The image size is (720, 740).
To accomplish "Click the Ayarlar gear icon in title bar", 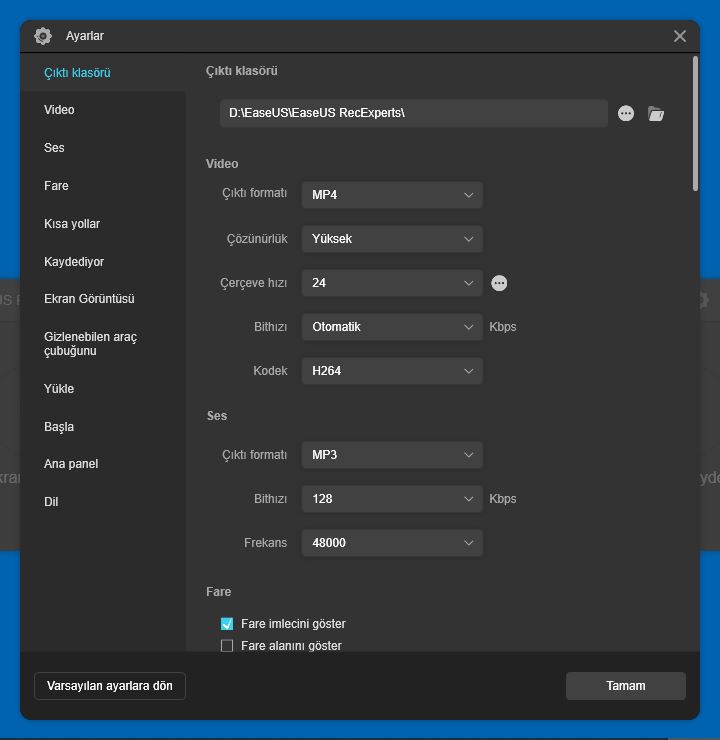I will [43, 36].
